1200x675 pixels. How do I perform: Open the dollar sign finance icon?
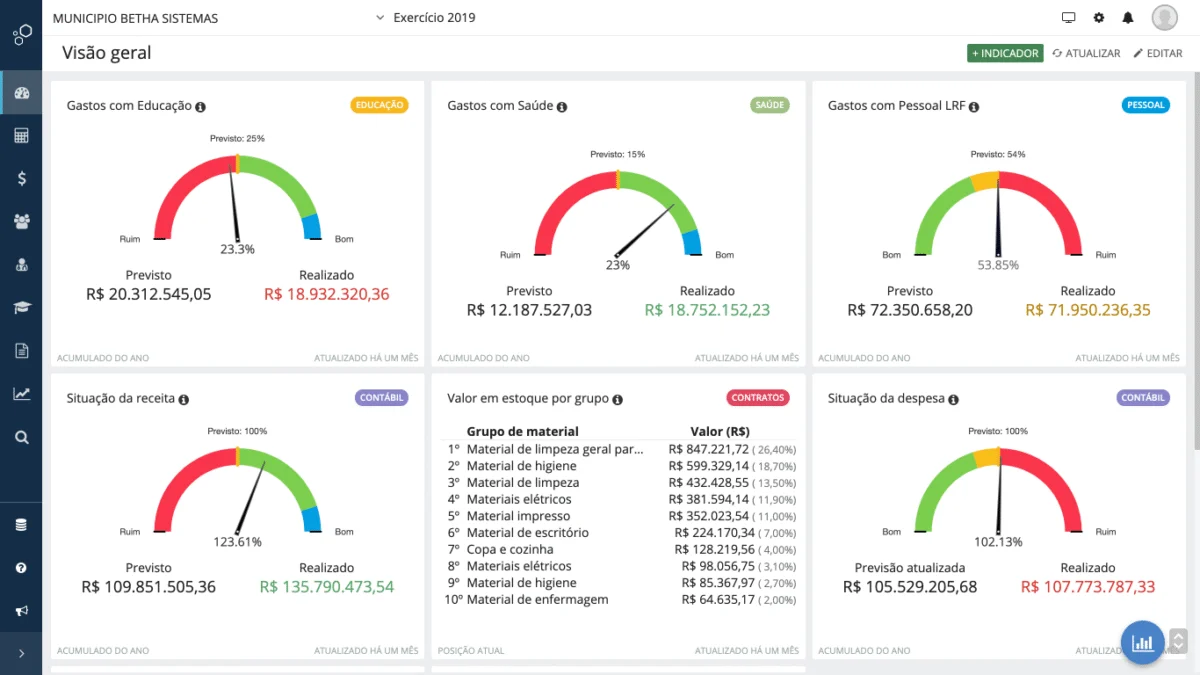[21, 178]
